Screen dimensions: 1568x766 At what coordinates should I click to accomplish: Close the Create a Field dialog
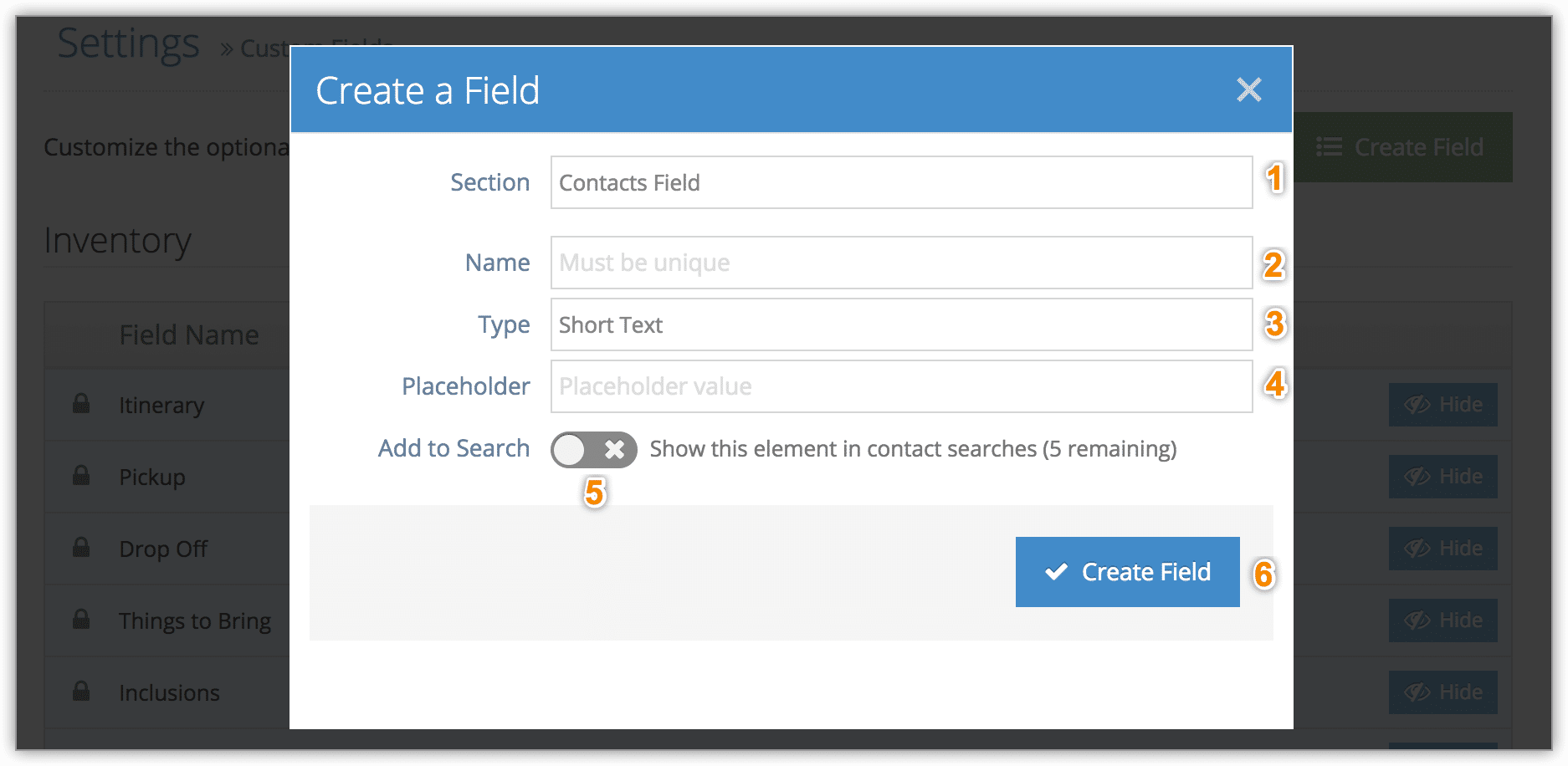[x=1248, y=89]
